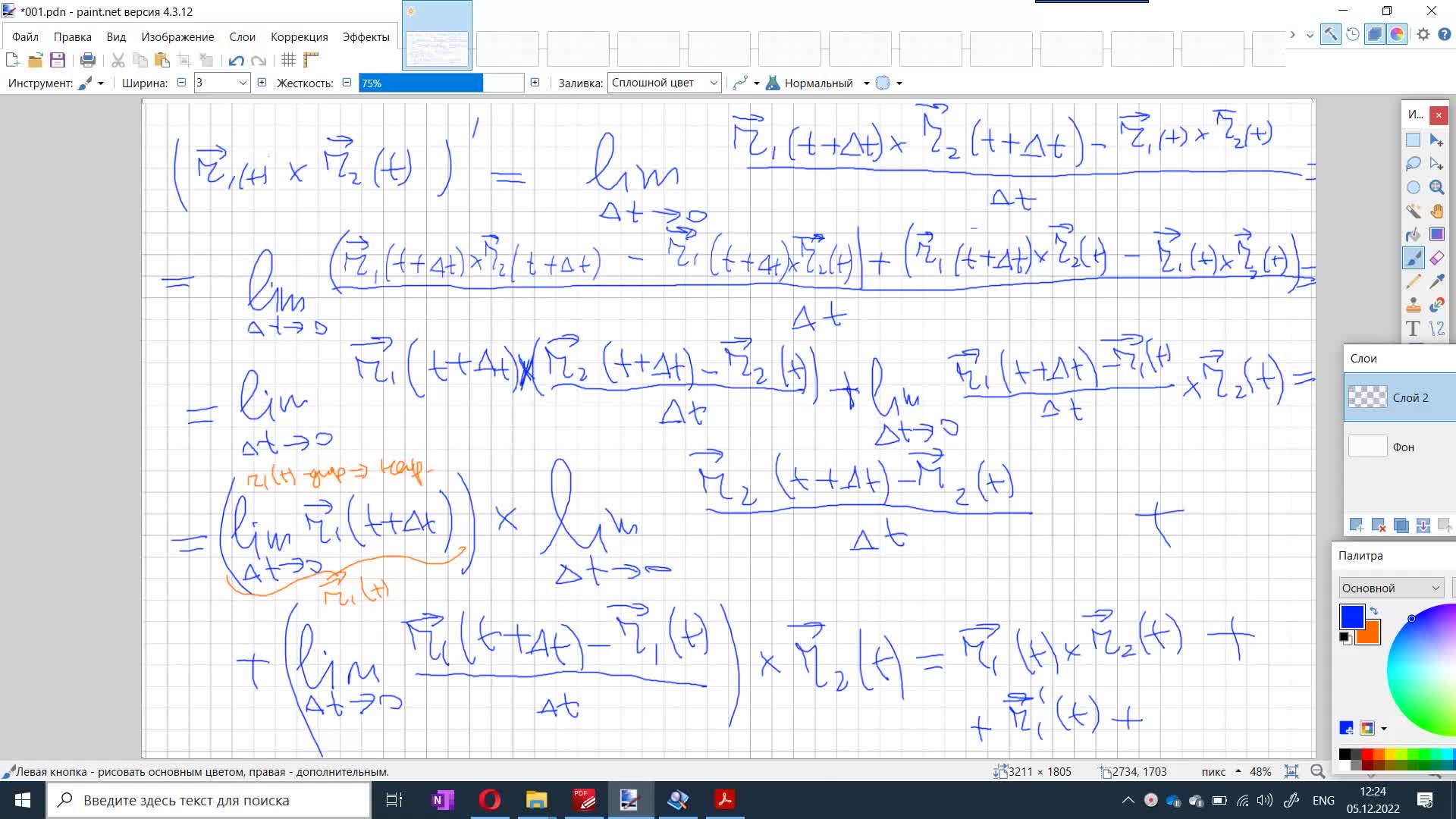Select the Ellipse Select tool
Image resolution: width=1456 pixels, height=819 pixels.
point(1413,187)
